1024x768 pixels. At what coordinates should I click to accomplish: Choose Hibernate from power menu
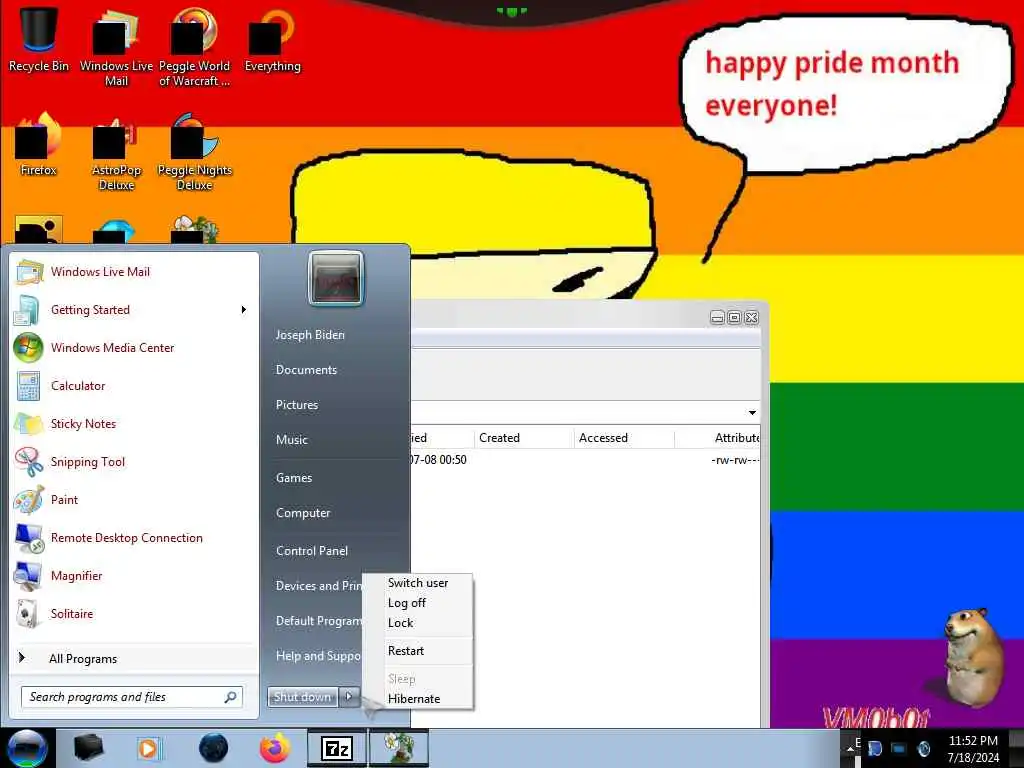pyautogui.click(x=418, y=699)
